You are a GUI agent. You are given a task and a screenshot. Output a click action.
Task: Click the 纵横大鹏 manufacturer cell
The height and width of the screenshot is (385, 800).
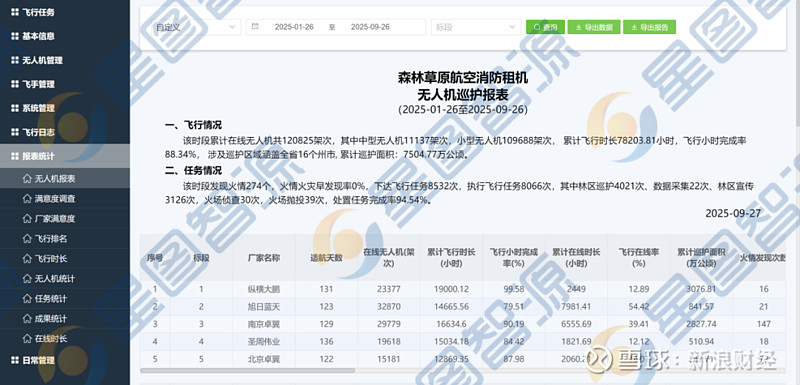point(264,289)
